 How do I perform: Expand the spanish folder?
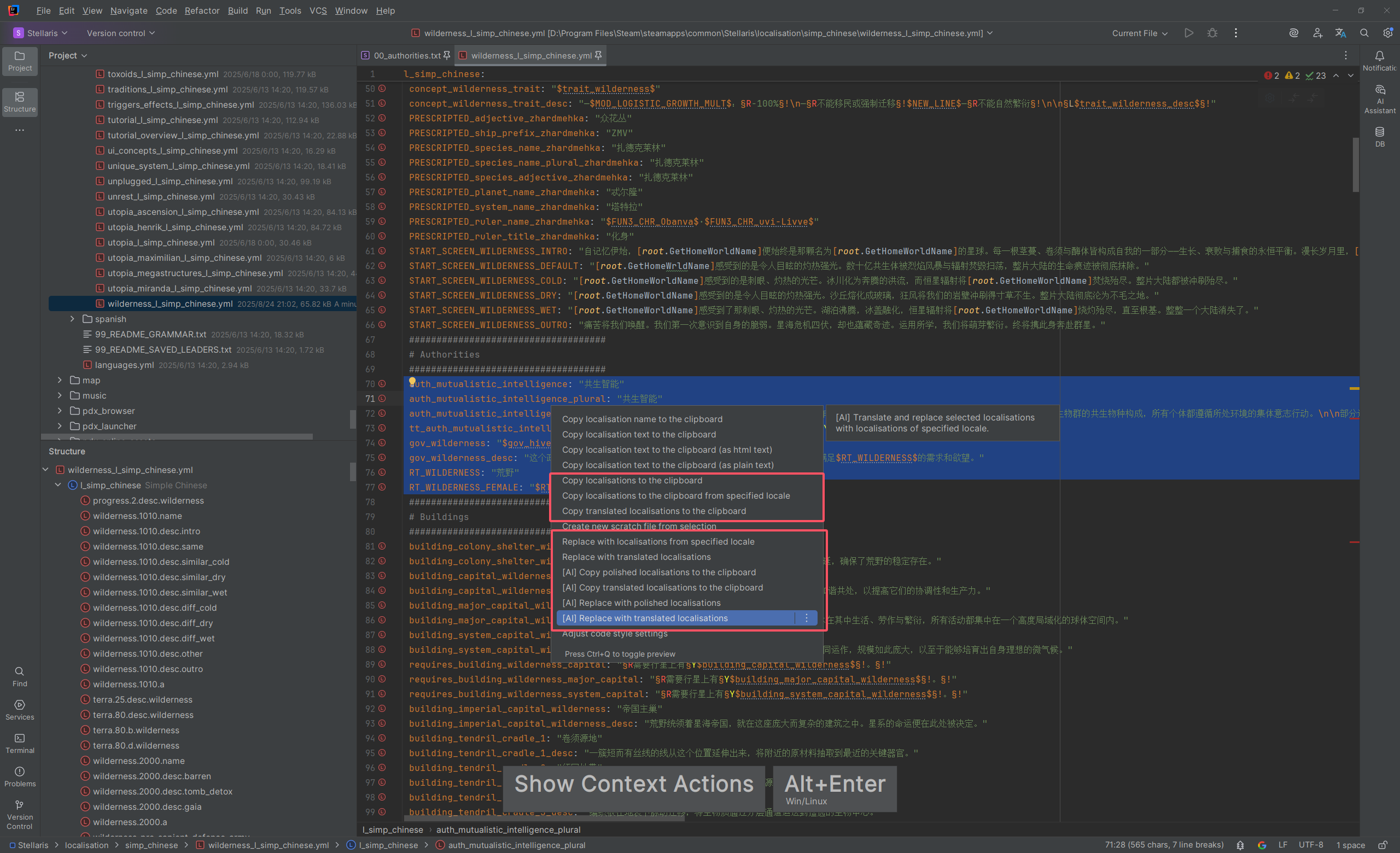pos(72,319)
